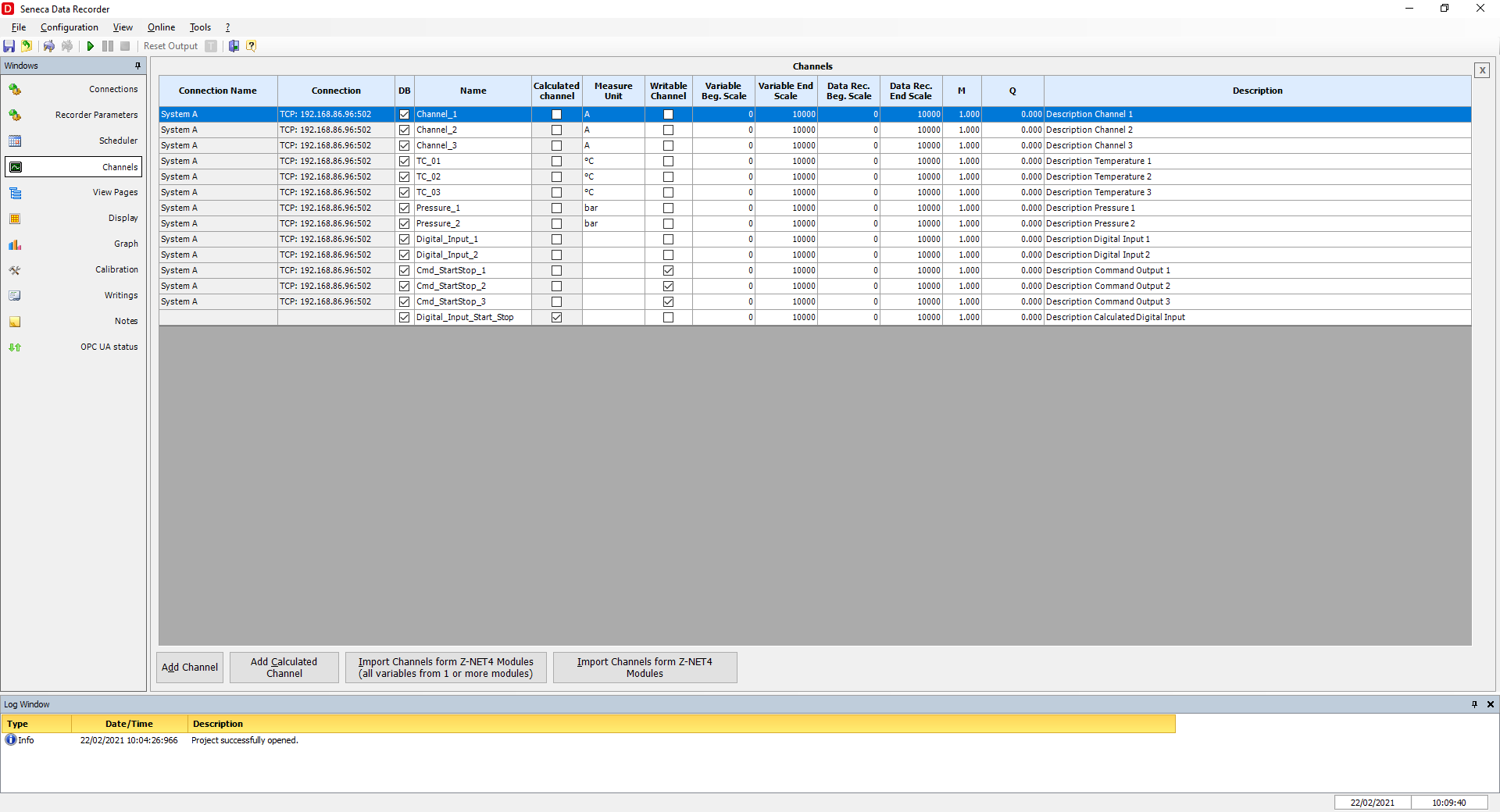The image size is (1500, 812).
Task: Click Import Channels all variables button
Action: coord(446,668)
